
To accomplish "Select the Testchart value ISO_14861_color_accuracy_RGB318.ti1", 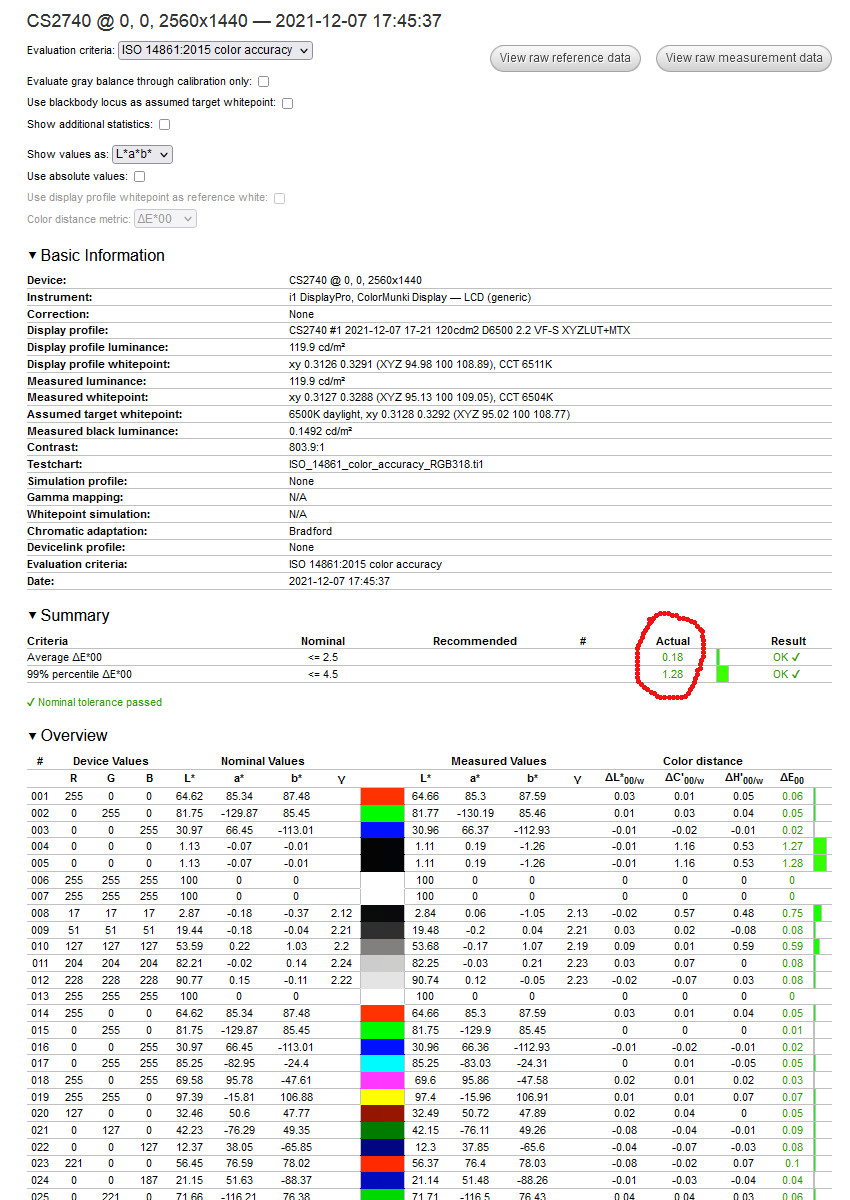I will click(387, 464).
